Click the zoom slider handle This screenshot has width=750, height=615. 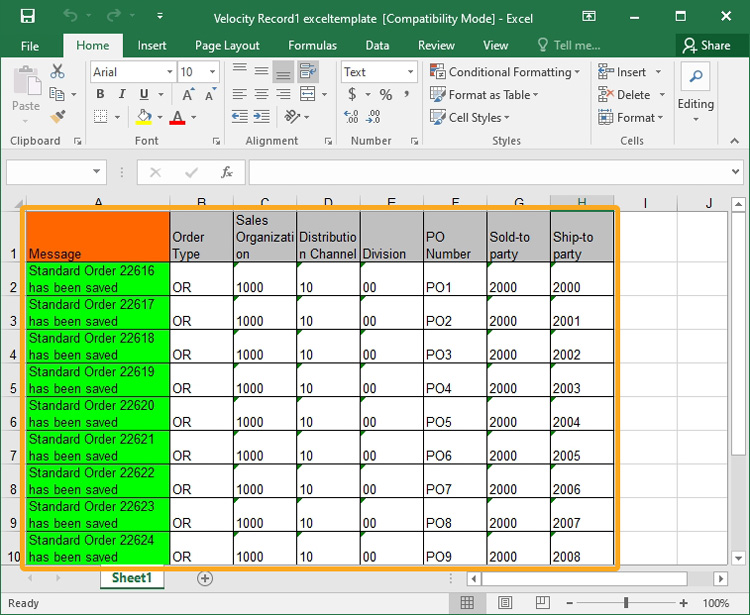pos(626,603)
